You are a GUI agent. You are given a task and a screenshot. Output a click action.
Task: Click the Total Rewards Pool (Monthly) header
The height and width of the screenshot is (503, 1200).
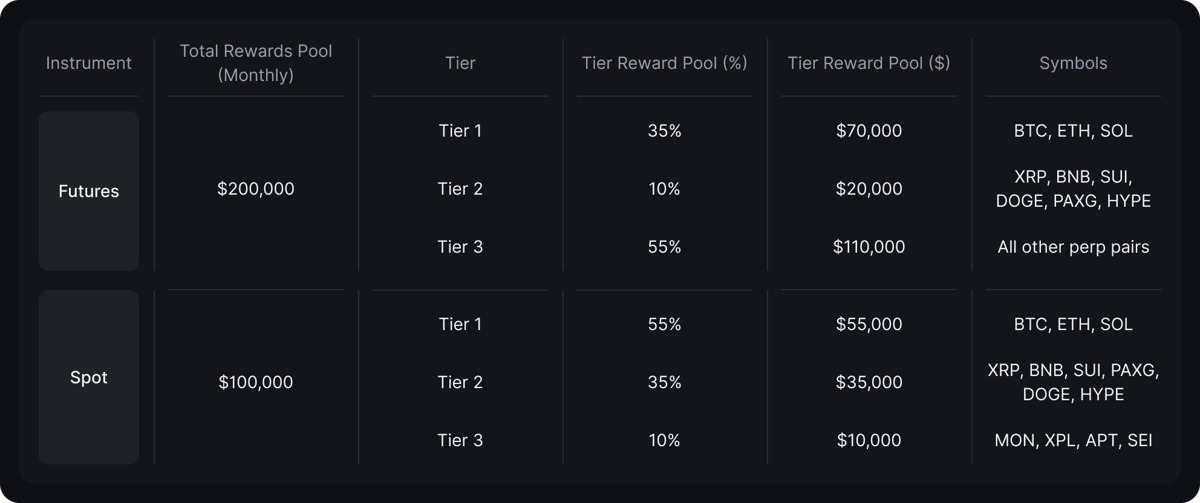[x=256, y=63]
